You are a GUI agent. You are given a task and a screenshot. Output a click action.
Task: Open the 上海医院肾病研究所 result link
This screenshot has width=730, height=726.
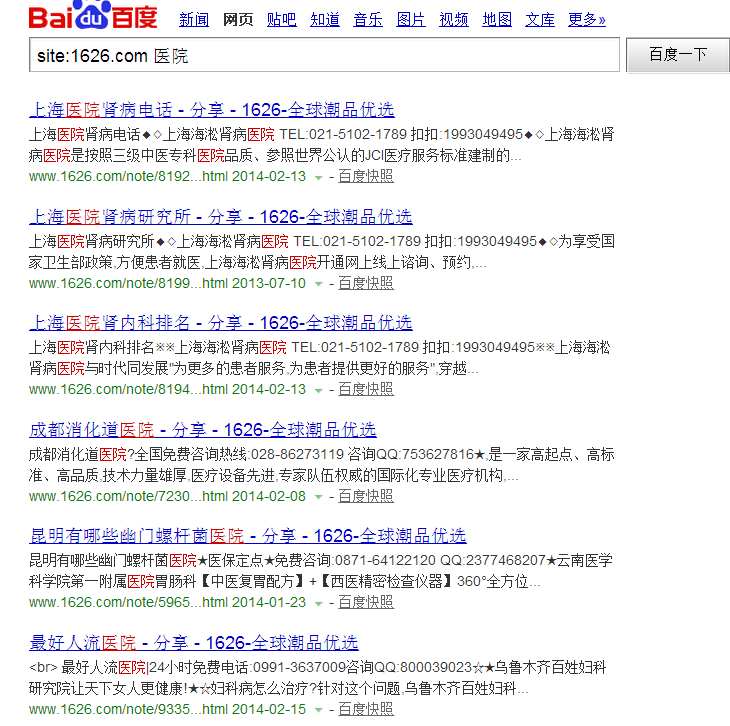[220, 217]
